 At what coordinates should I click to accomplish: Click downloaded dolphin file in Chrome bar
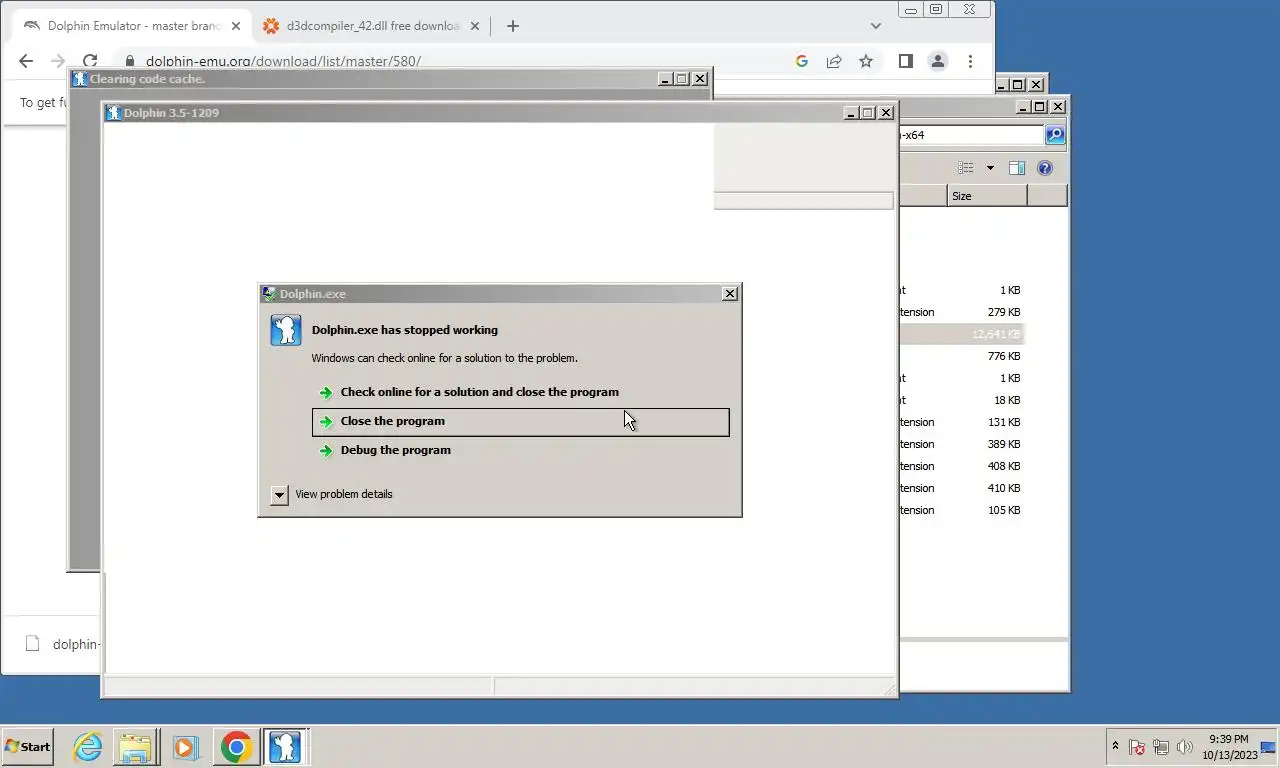pyautogui.click(x=60, y=644)
